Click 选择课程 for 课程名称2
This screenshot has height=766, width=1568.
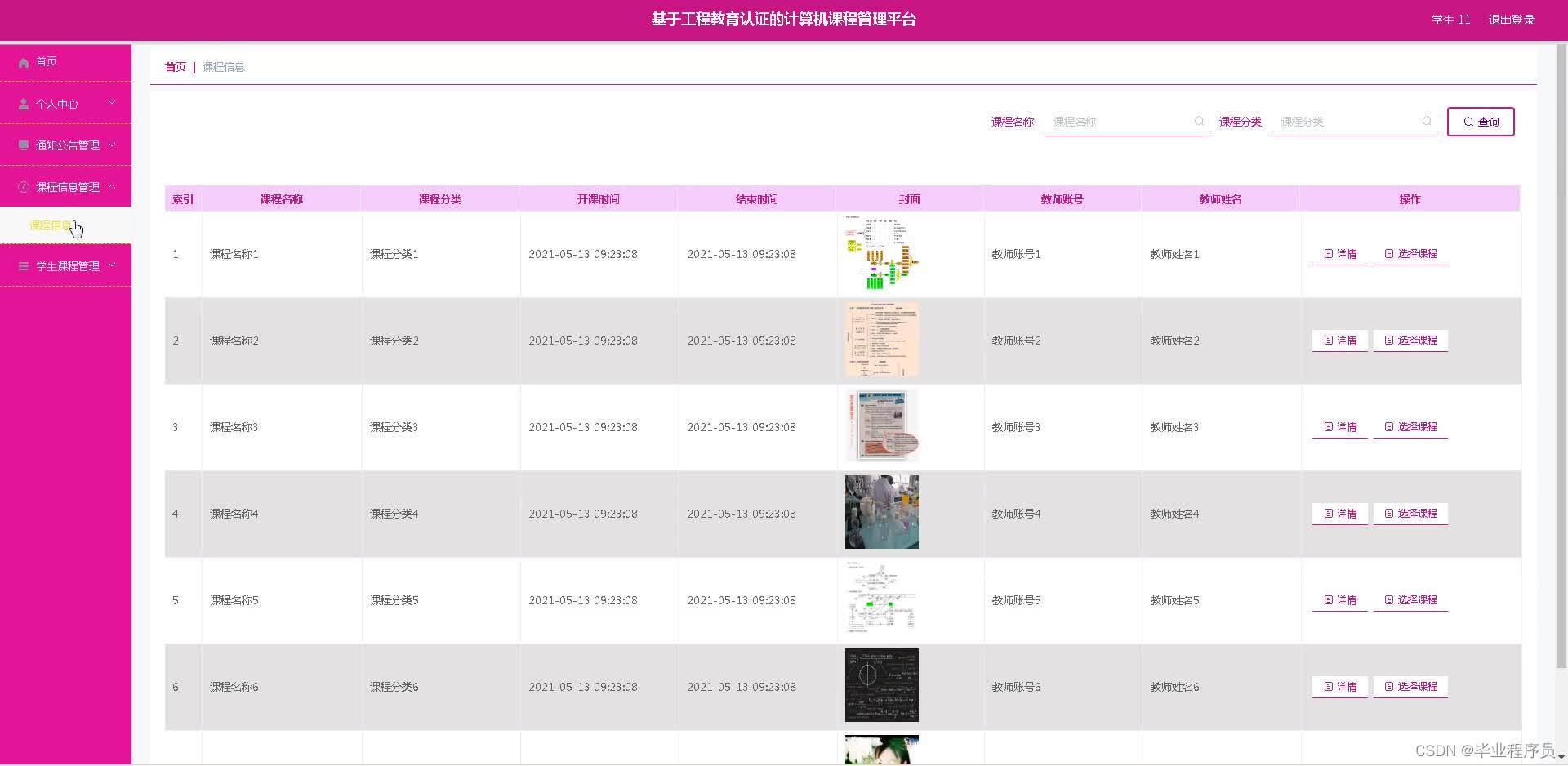1410,341
